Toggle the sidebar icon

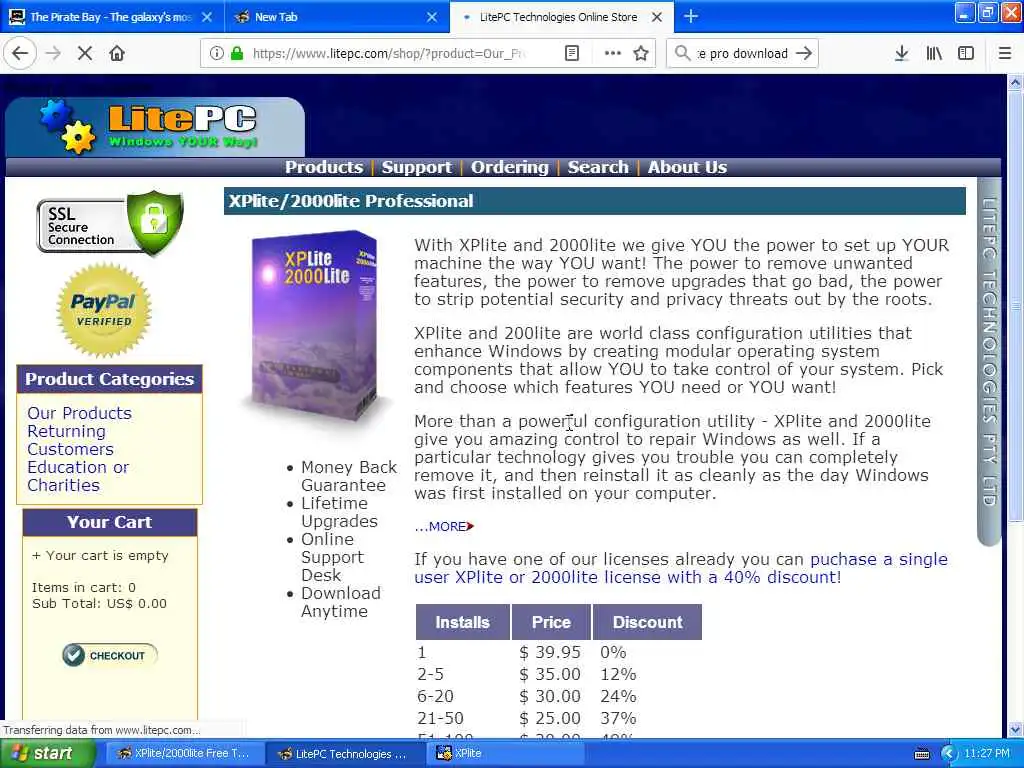966,54
